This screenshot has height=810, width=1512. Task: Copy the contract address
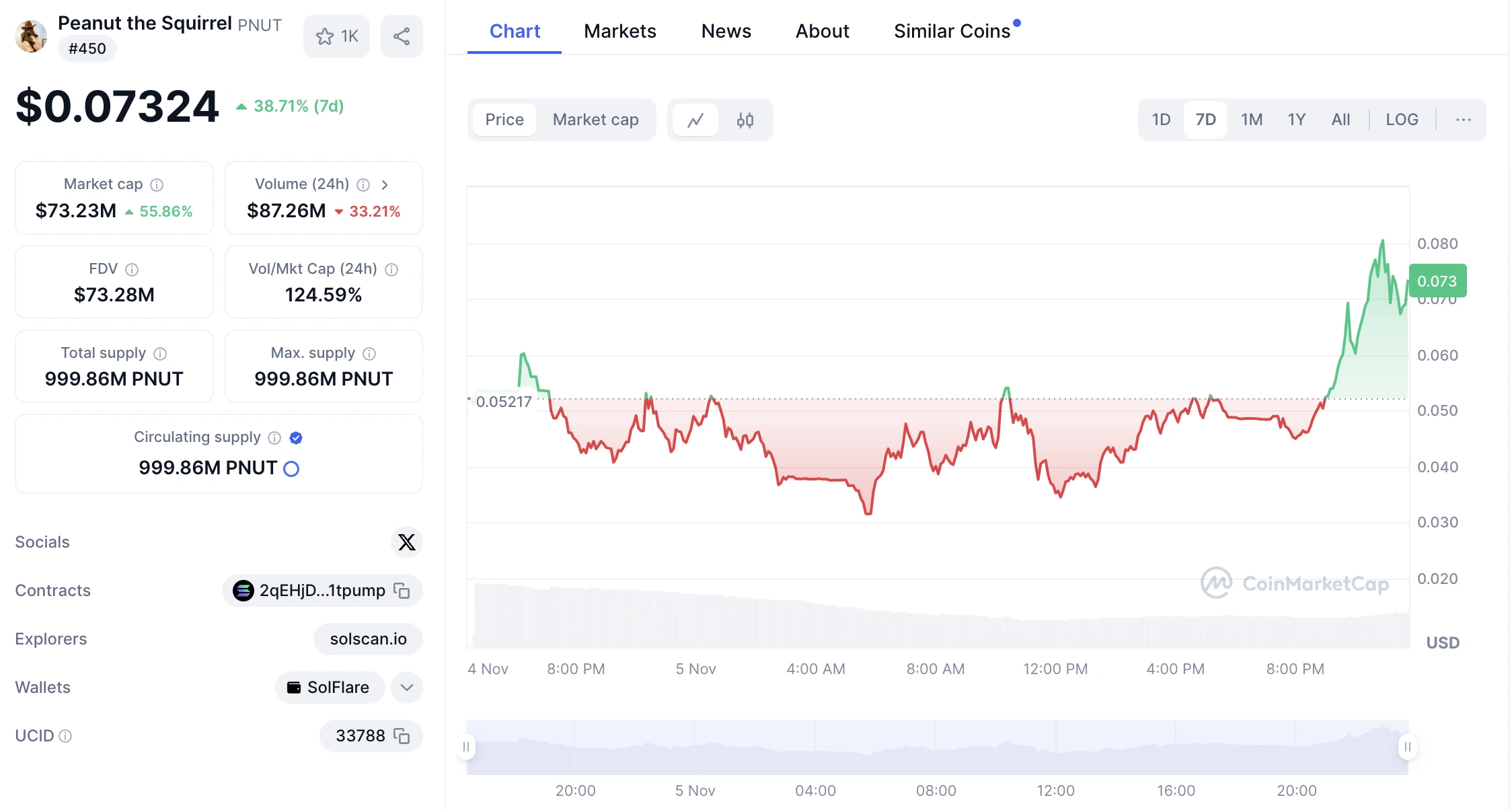click(402, 591)
